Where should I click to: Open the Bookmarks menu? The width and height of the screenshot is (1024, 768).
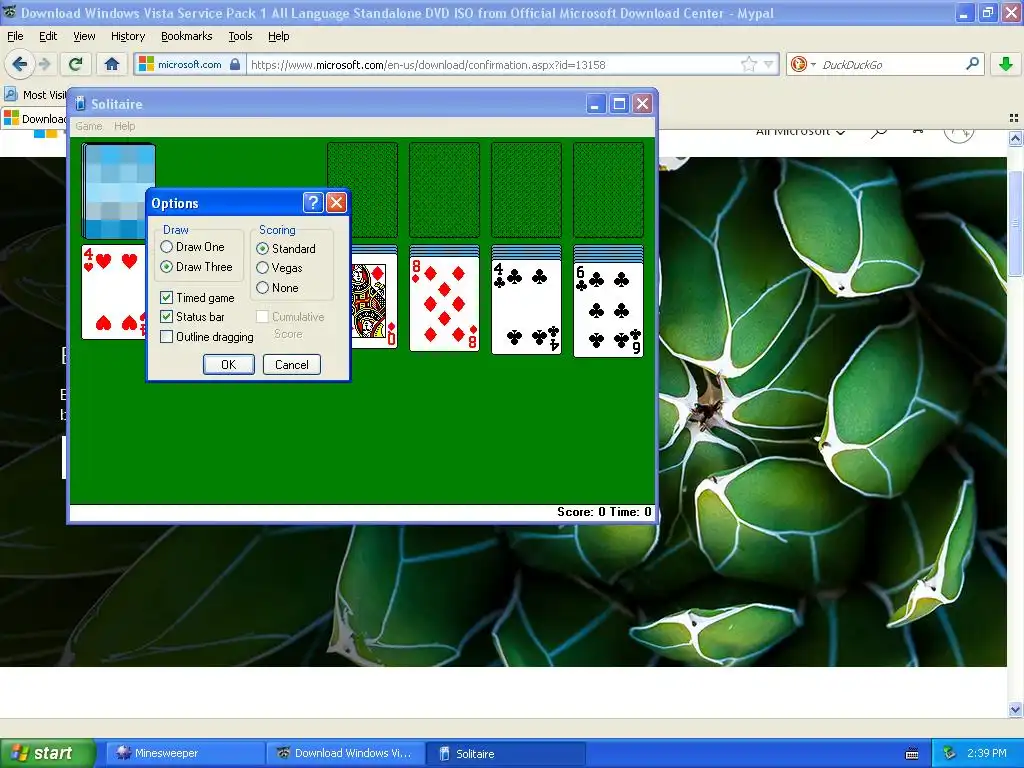[x=186, y=36]
